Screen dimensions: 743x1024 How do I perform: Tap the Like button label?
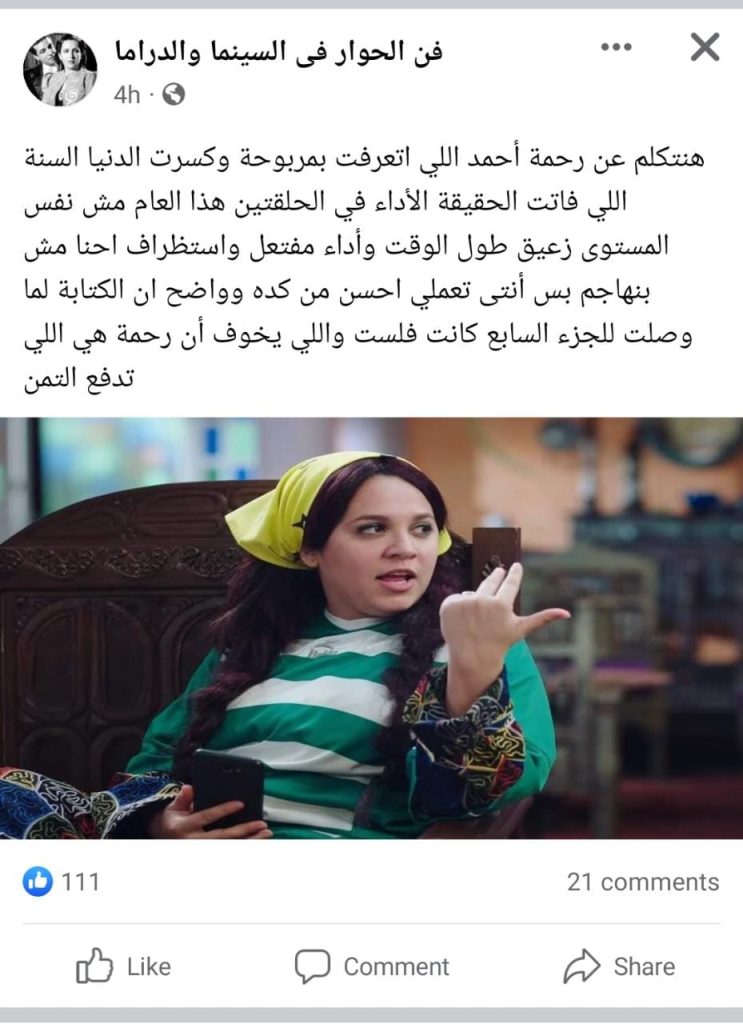click(149, 967)
